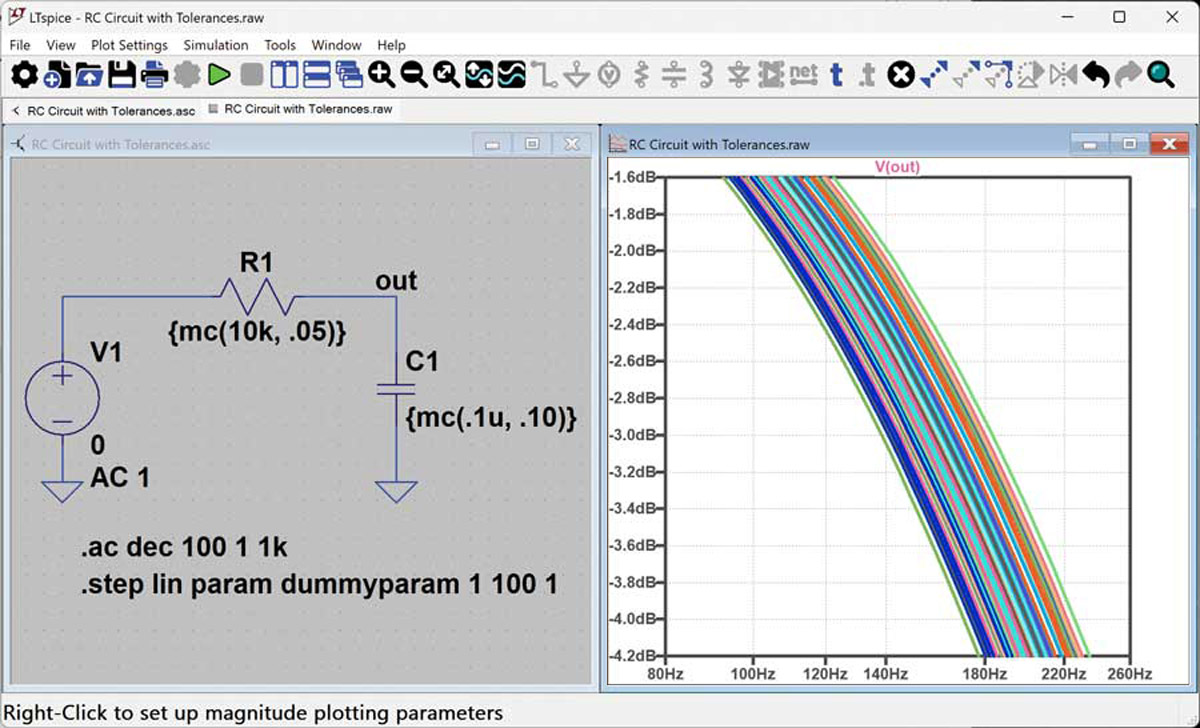Image resolution: width=1200 pixels, height=728 pixels.
Task: Open the Simulation menu
Action: click(216, 45)
